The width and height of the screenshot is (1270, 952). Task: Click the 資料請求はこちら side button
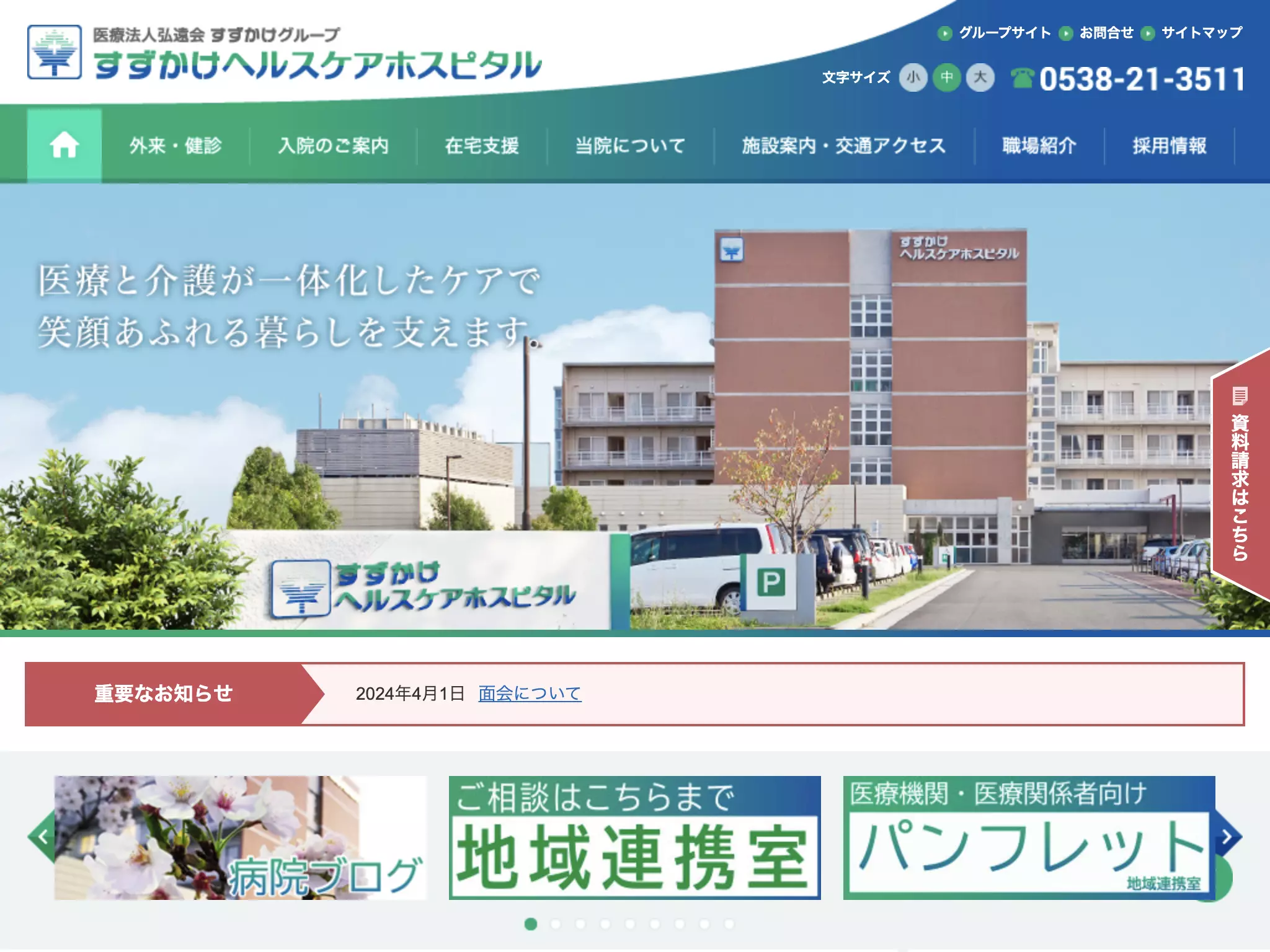[x=1240, y=474]
